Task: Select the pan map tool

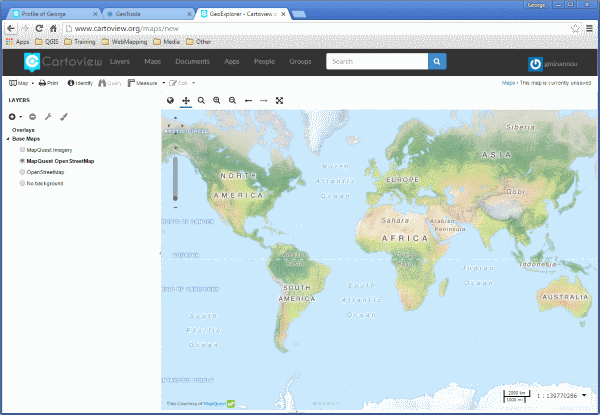Action: [x=186, y=100]
